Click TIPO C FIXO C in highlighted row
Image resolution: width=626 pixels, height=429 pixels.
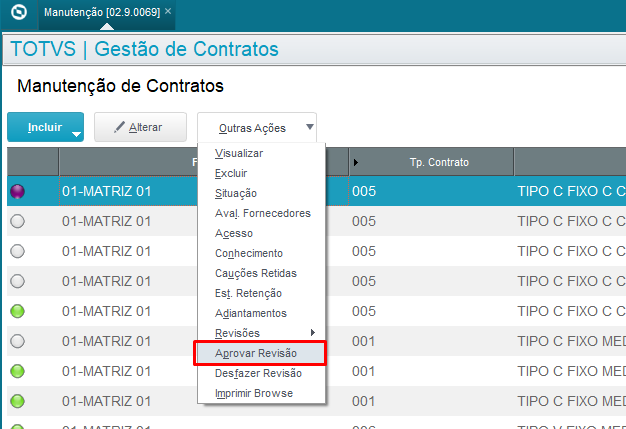tap(571, 191)
